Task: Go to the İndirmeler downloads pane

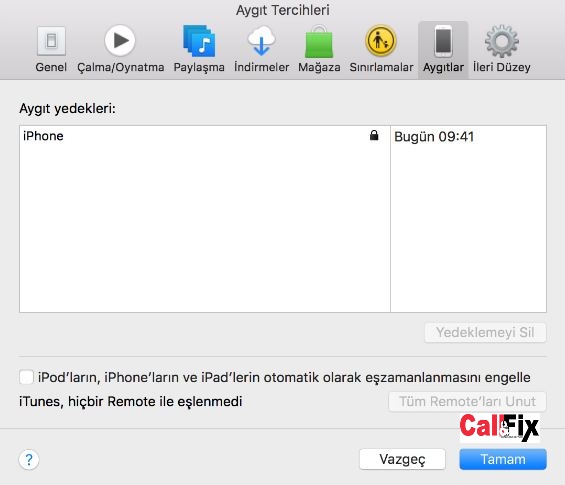Action: (x=262, y=49)
